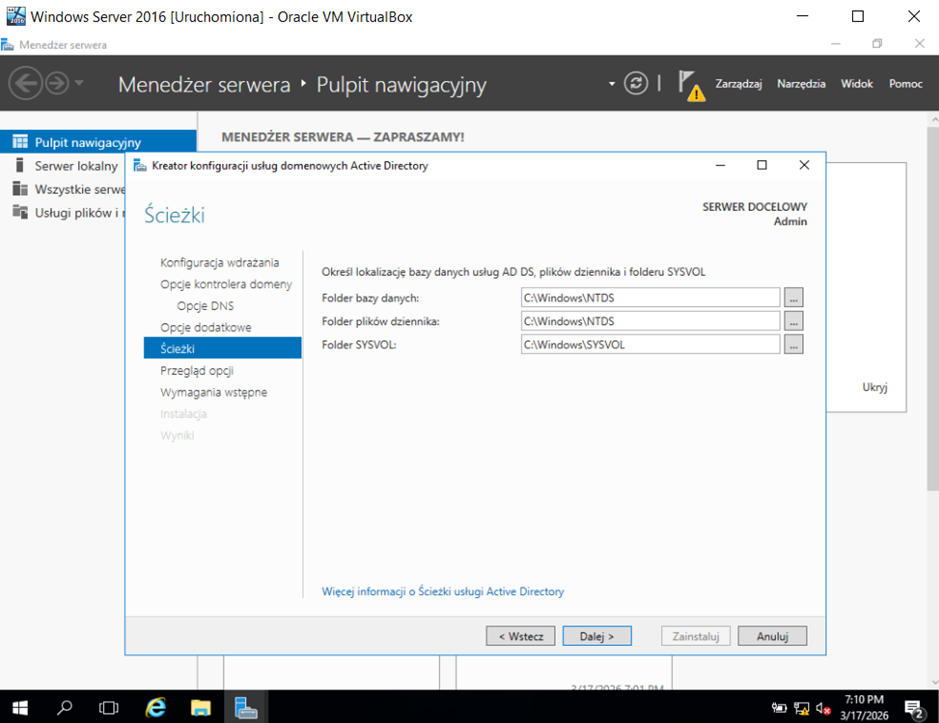Viewport: 939px width, 723px height.
Task: Open link about Ścieżki usługi Active Directory
Action: point(442,592)
